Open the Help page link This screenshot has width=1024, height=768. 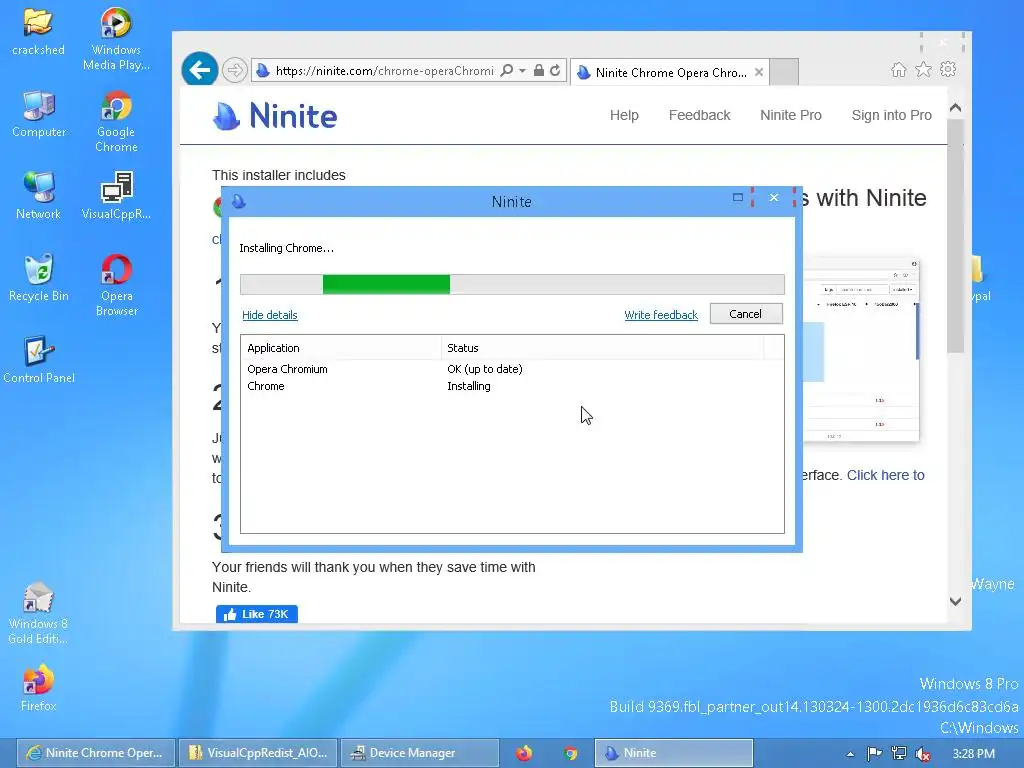click(x=624, y=115)
